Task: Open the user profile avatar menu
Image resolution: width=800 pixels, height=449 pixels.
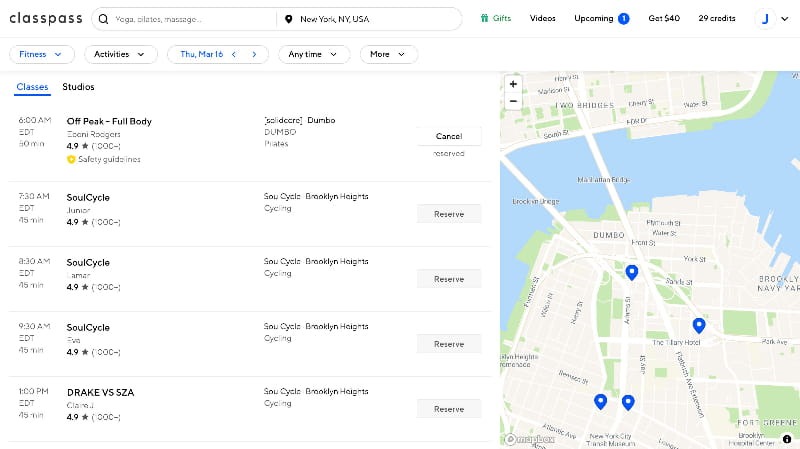Action: 765,18
